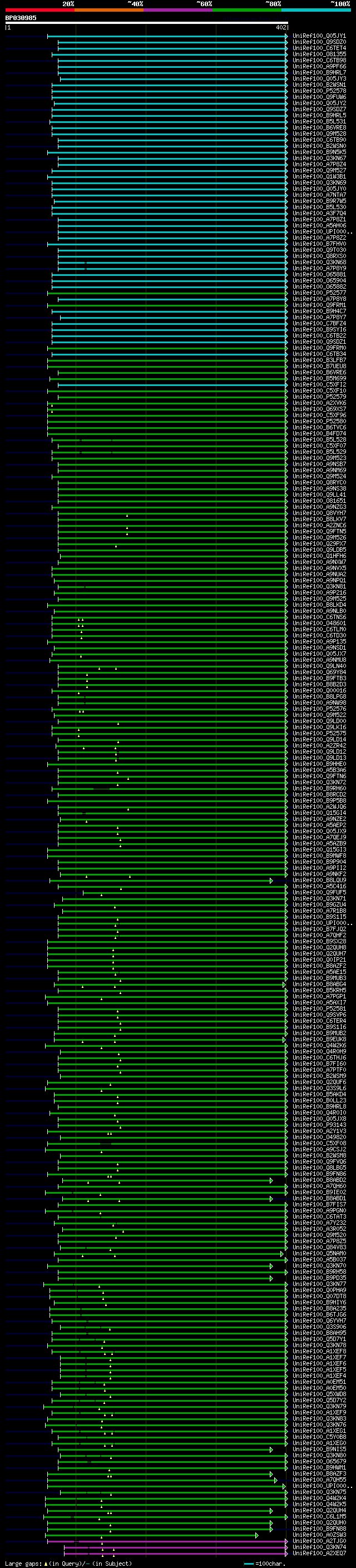Select the UniRef100_A0EM51 label
This screenshot has height=1568, width=356.
coord(319,1381)
